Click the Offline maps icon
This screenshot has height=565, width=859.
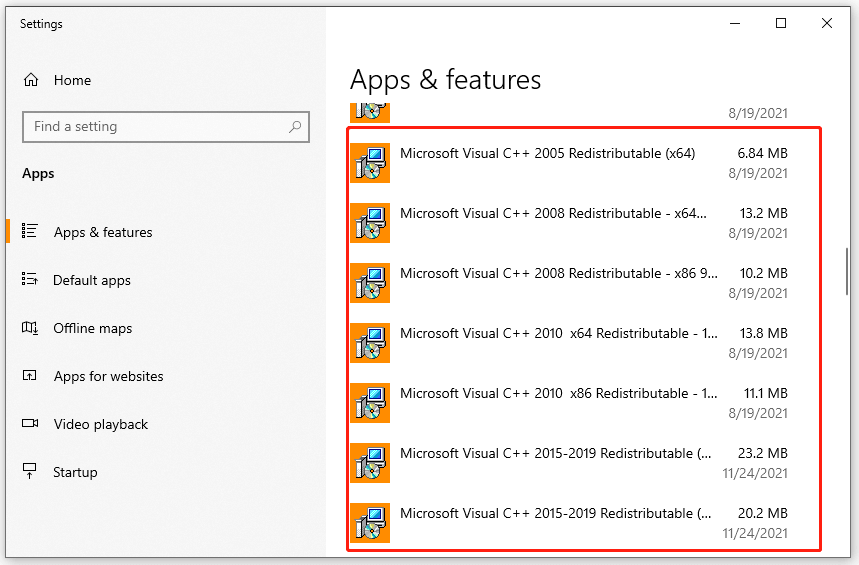click(x=30, y=328)
